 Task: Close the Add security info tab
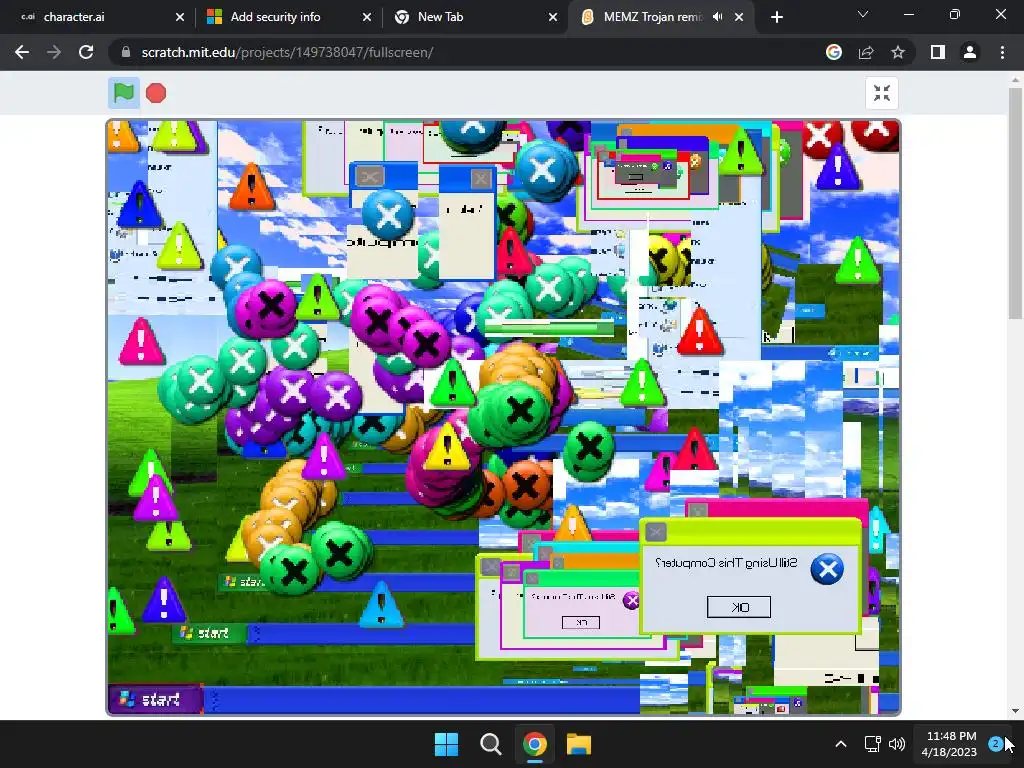click(x=367, y=17)
